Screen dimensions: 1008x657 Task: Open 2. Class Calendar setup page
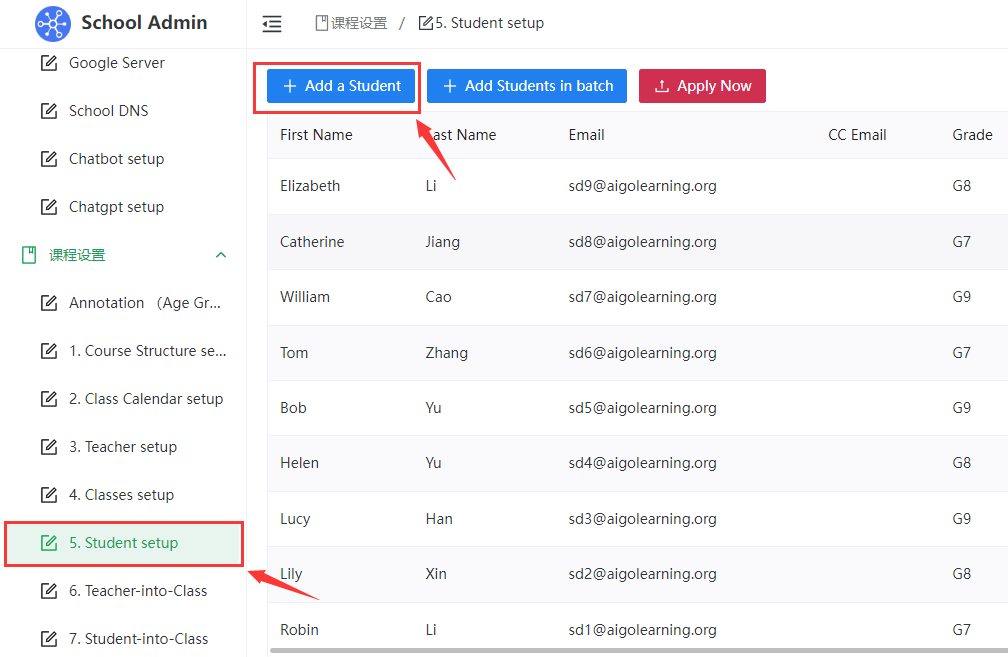(x=145, y=399)
